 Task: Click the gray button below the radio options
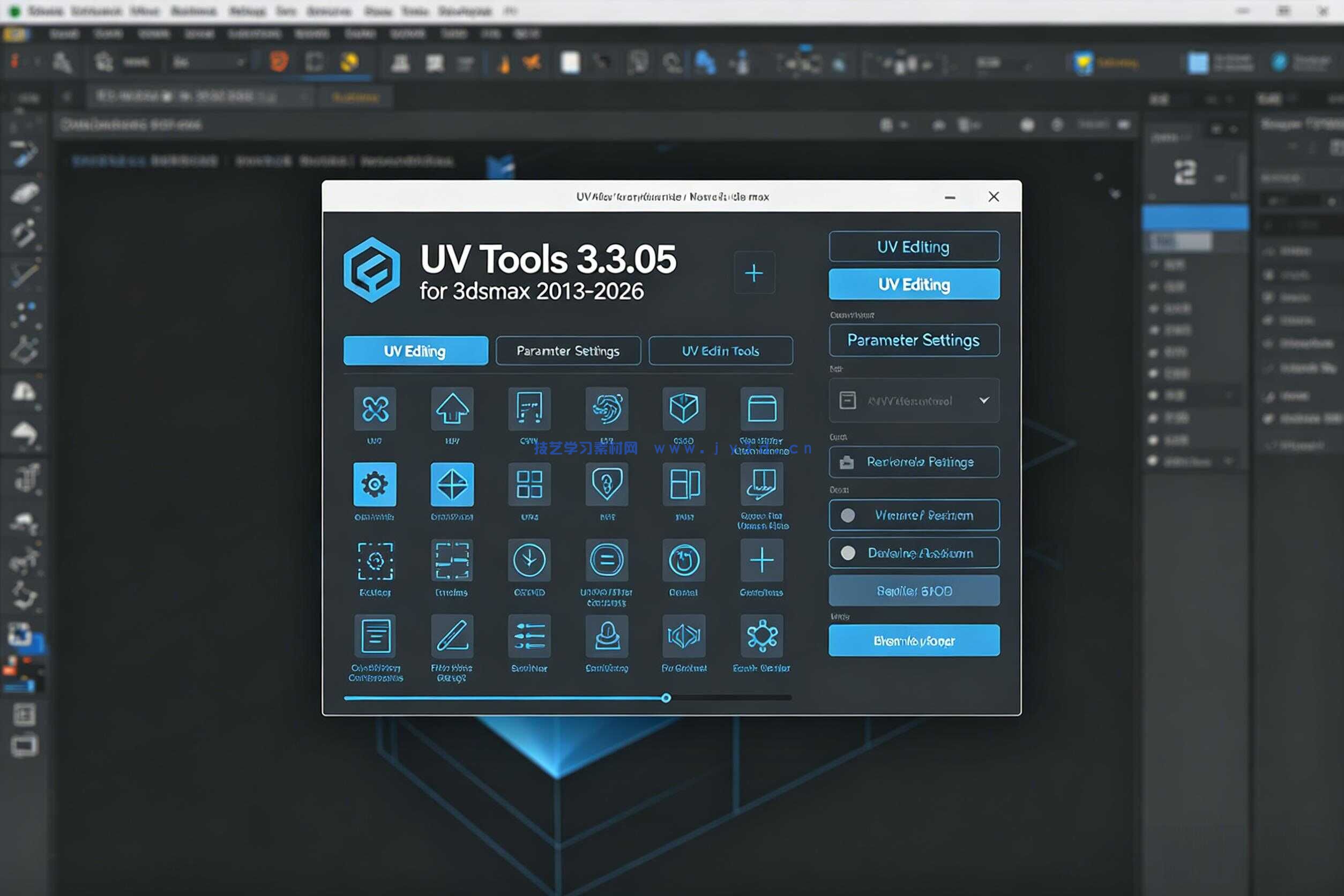point(914,591)
